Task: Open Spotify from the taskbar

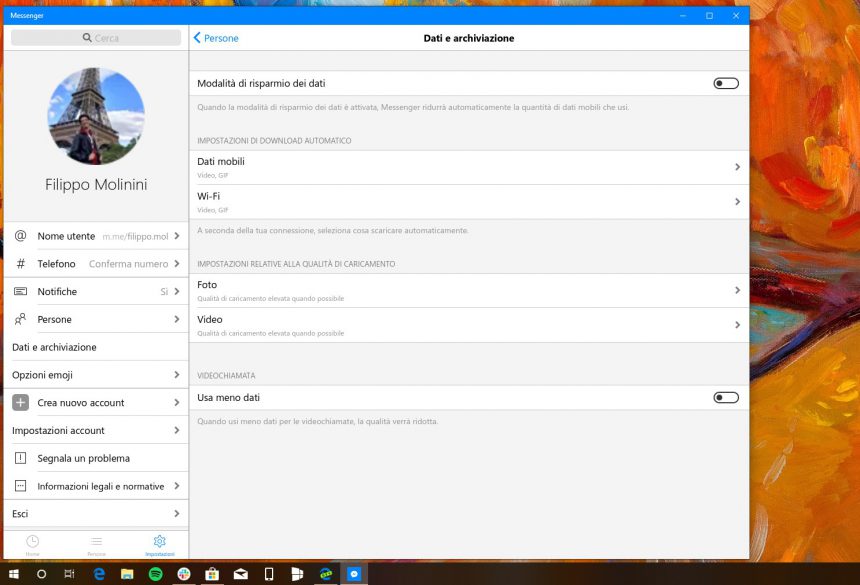Action: 156,574
